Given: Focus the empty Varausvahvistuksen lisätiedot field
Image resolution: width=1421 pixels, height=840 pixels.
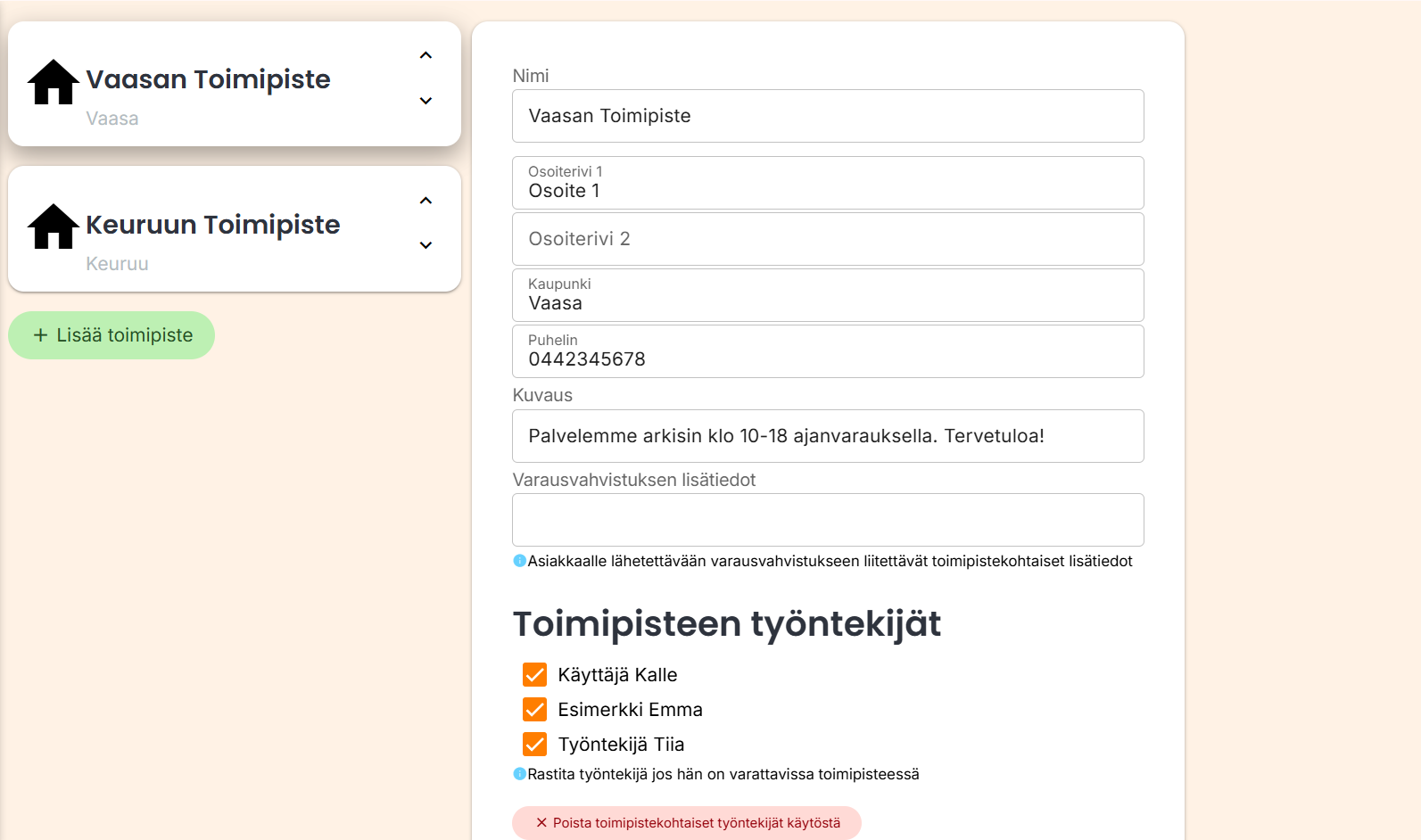Looking at the screenshot, I should (x=827, y=520).
